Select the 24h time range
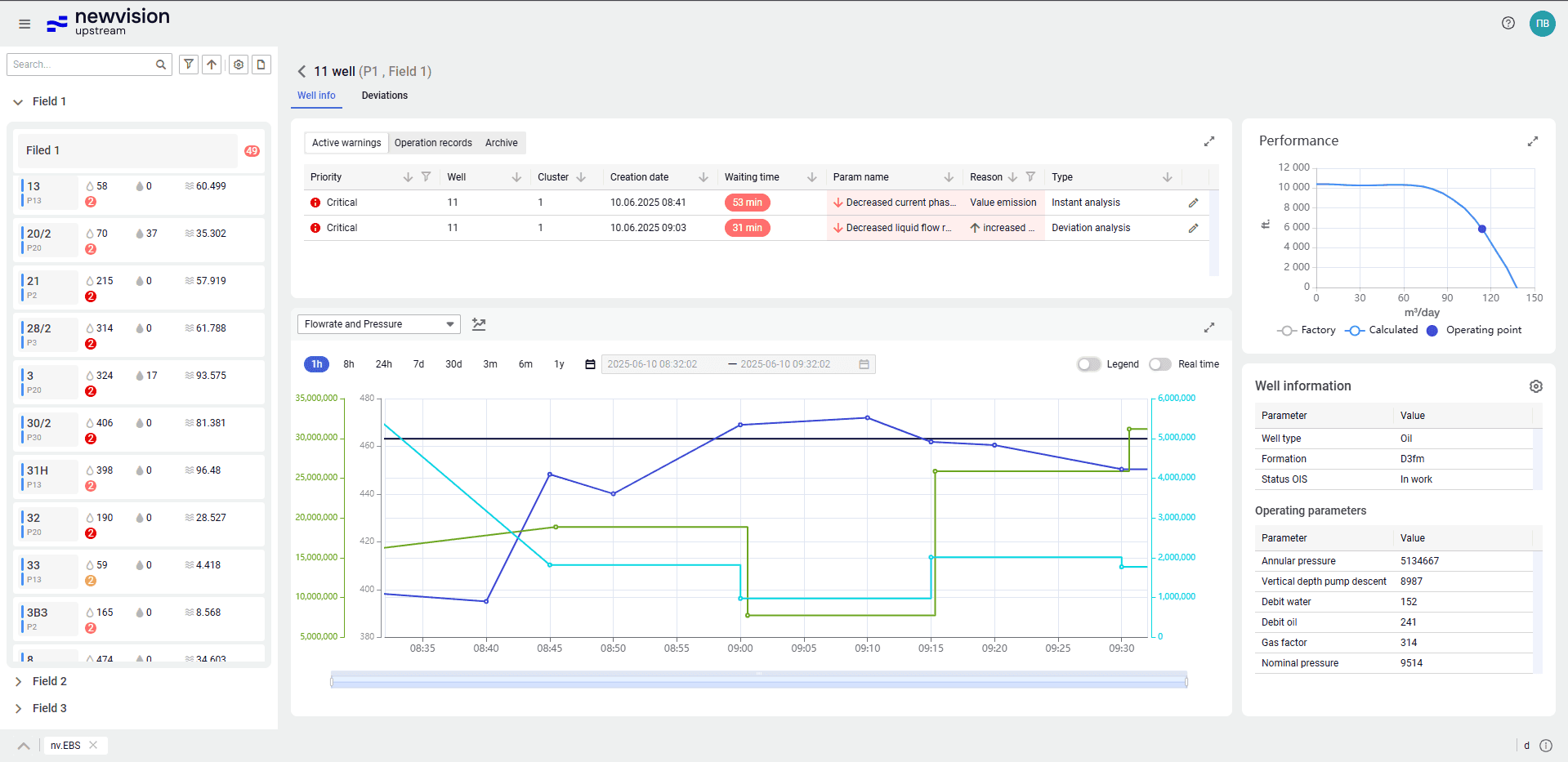Viewport: 1568px width, 762px height. pyautogui.click(x=384, y=364)
